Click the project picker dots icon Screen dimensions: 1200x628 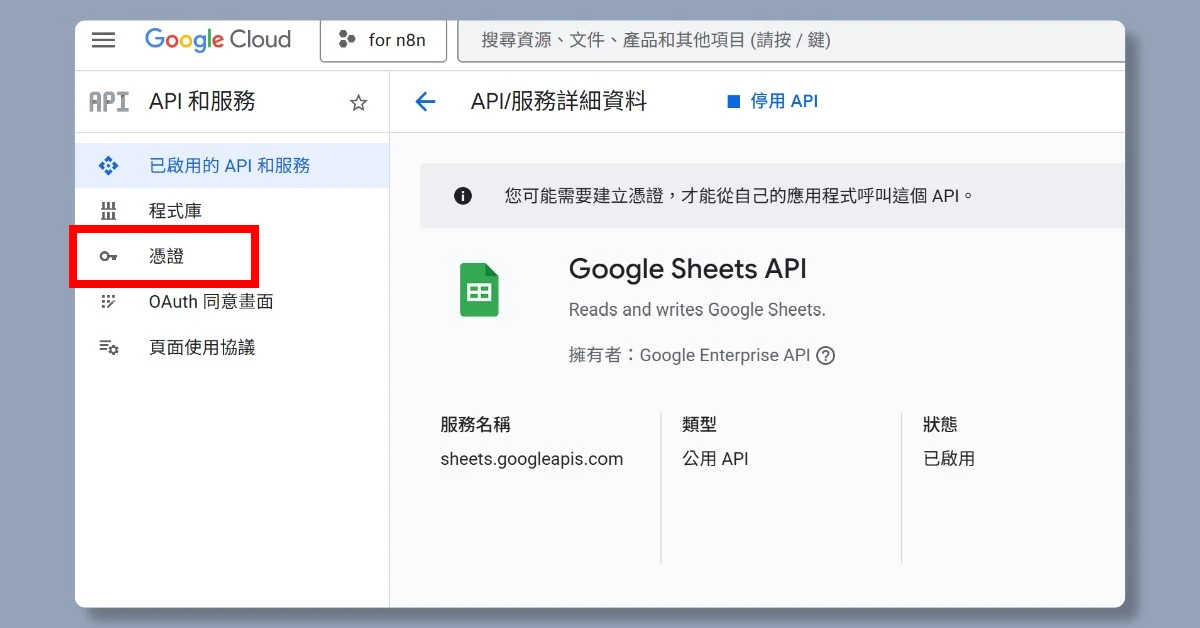pos(347,40)
